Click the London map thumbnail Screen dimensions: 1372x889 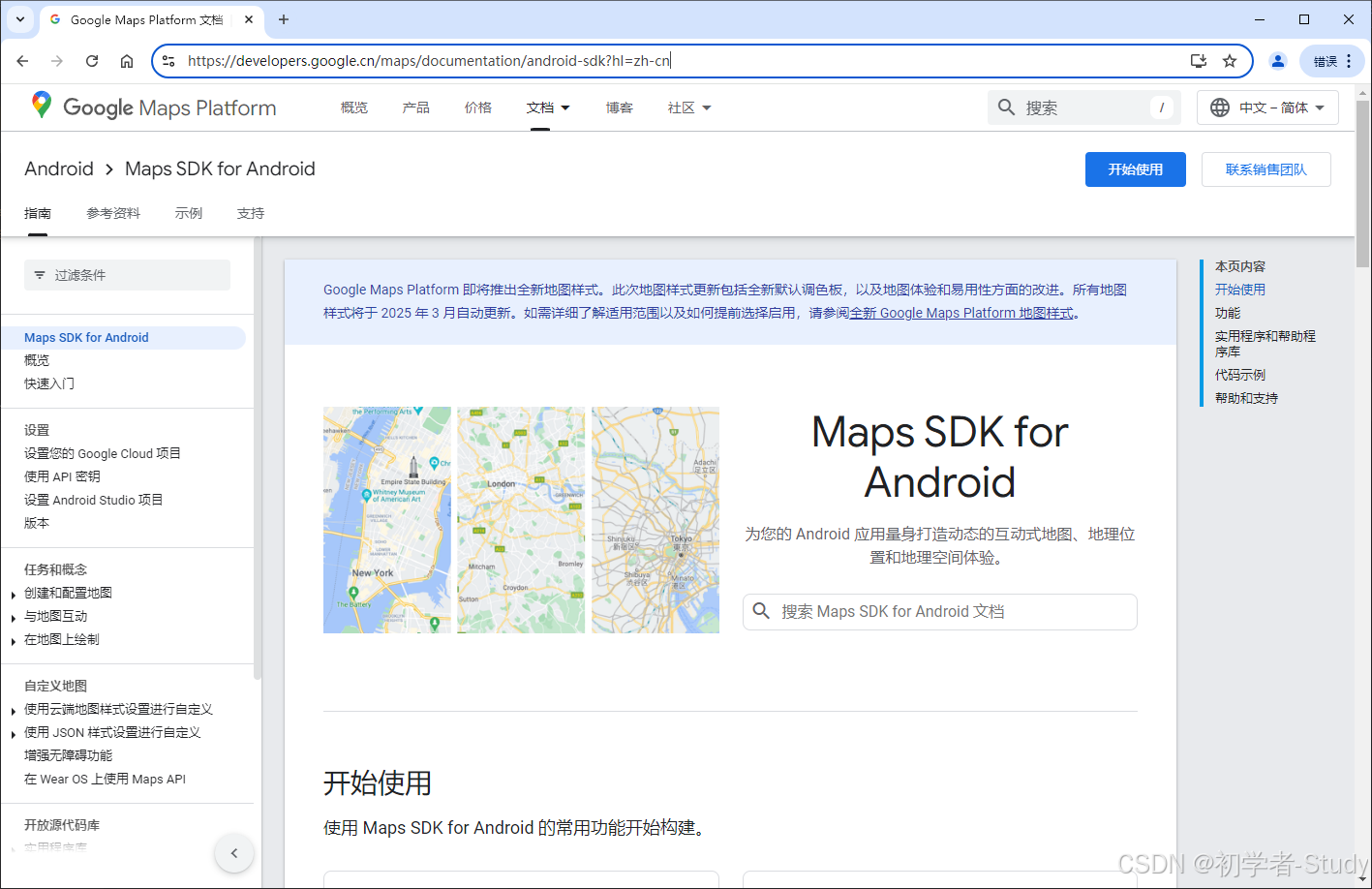(x=521, y=520)
